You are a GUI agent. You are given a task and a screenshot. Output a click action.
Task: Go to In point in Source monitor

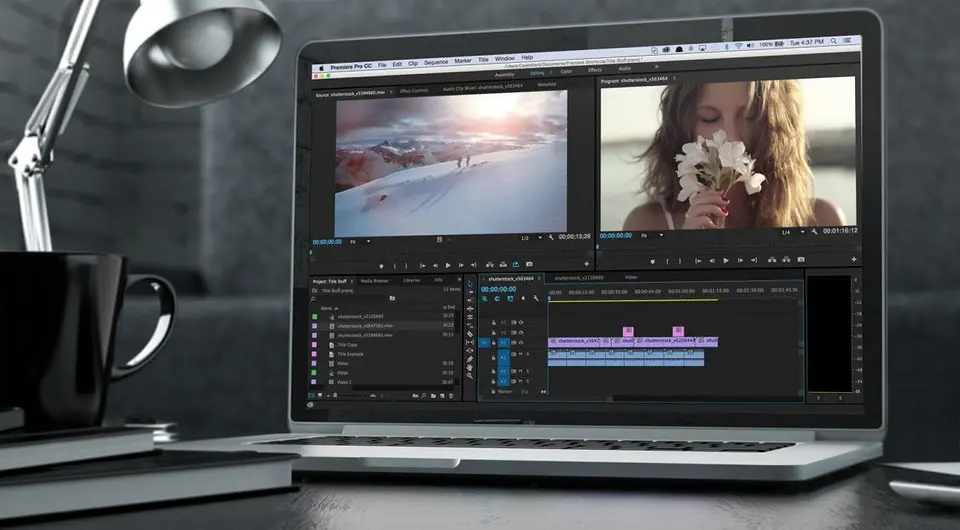(422, 266)
